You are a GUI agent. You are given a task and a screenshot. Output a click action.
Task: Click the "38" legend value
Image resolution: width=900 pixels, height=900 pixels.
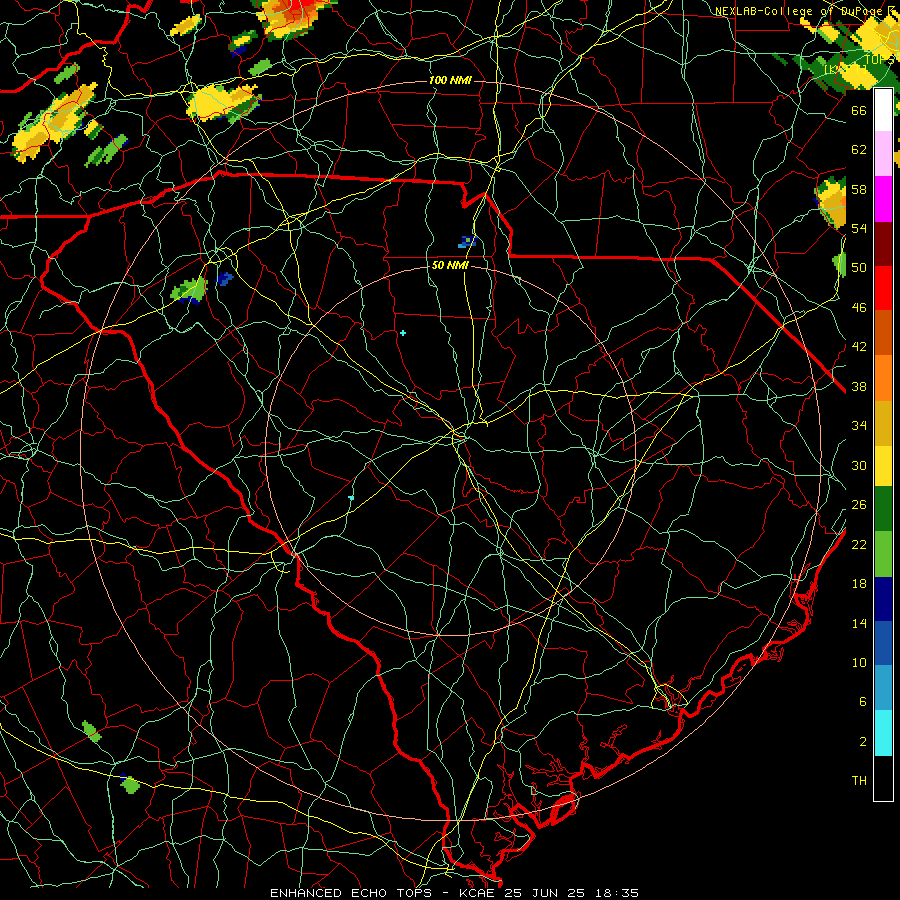(859, 386)
